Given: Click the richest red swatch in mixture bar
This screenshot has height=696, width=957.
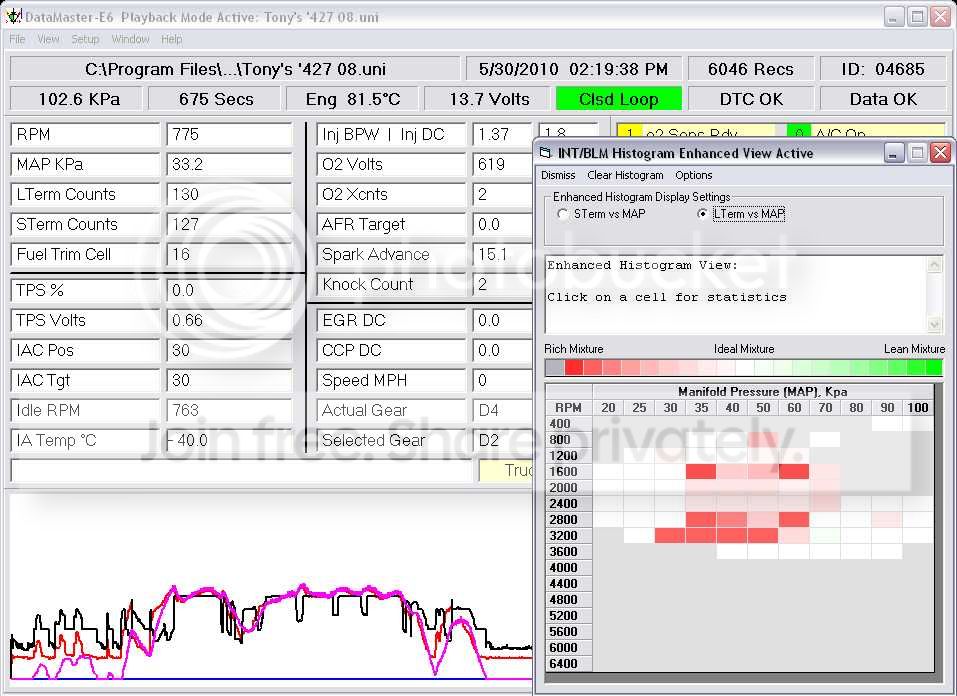Looking at the screenshot, I should [x=574, y=367].
